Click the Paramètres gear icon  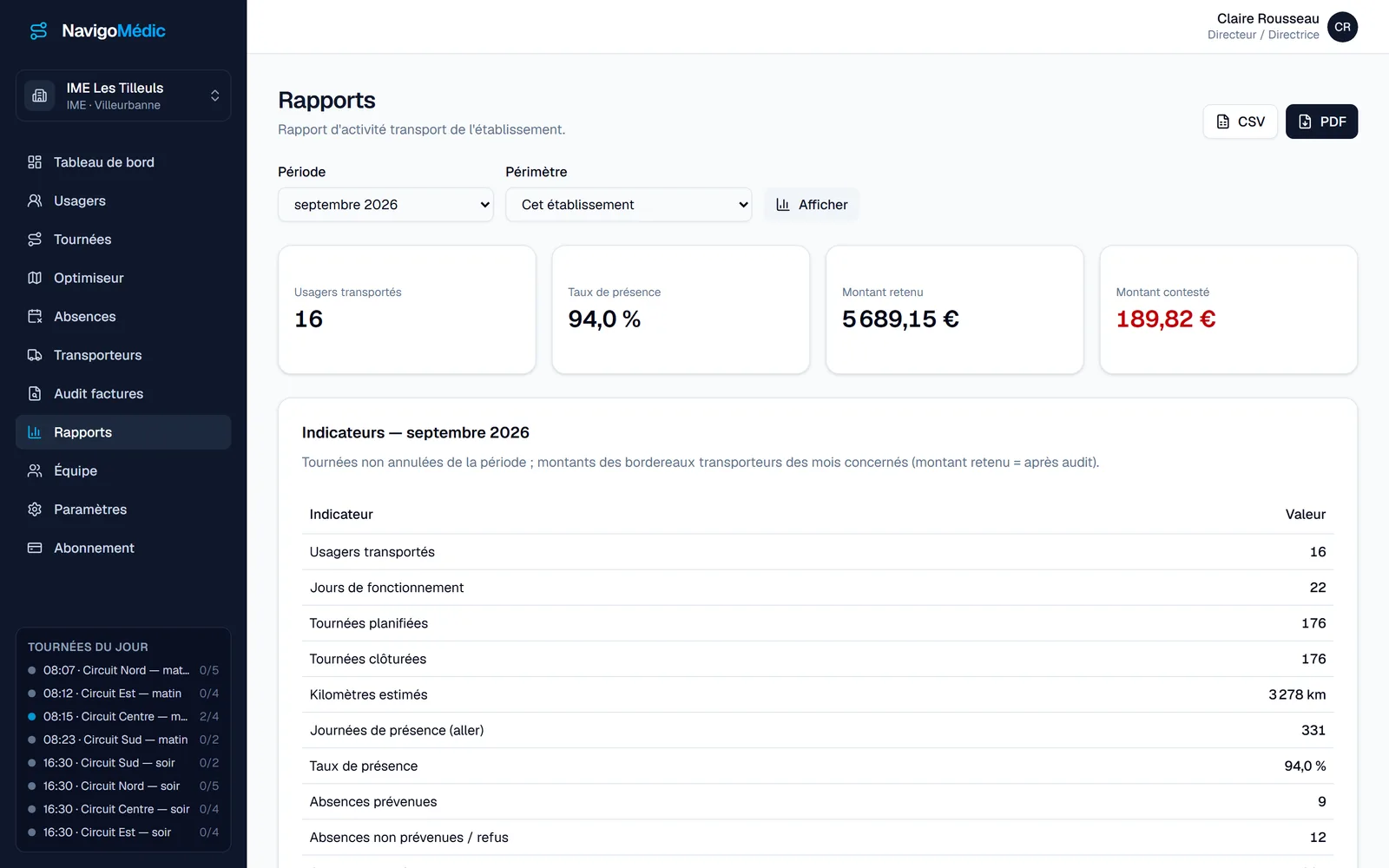[35, 510]
